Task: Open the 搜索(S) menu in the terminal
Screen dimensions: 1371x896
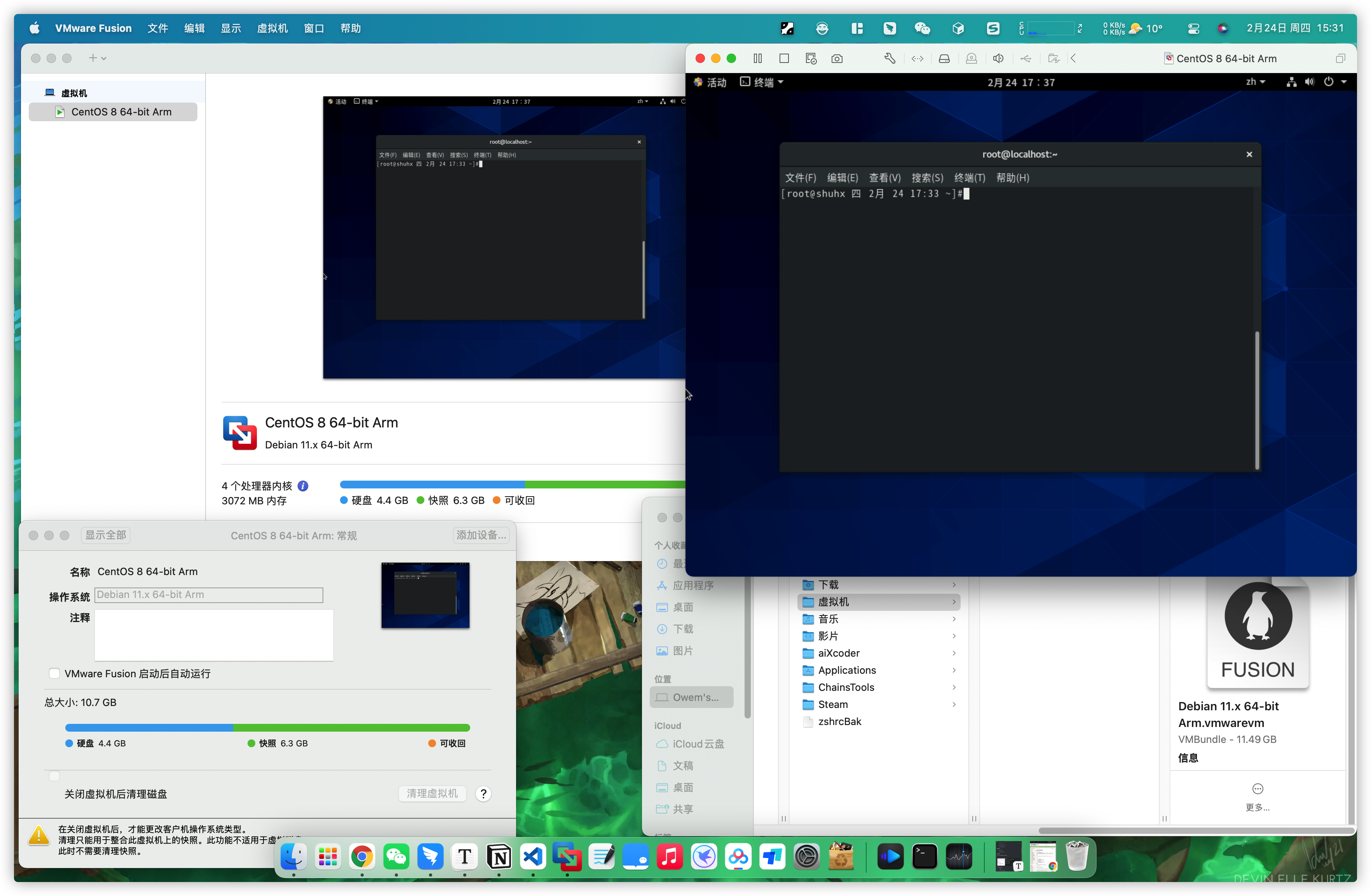Action: [x=927, y=178]
